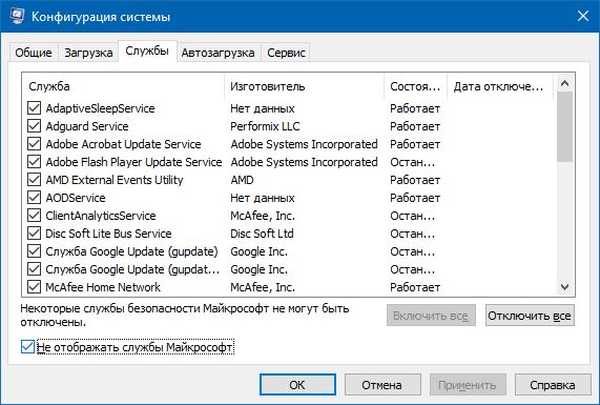Disable McAfee Home Network checkbox

pyautogui.click(x=34, y=287)
